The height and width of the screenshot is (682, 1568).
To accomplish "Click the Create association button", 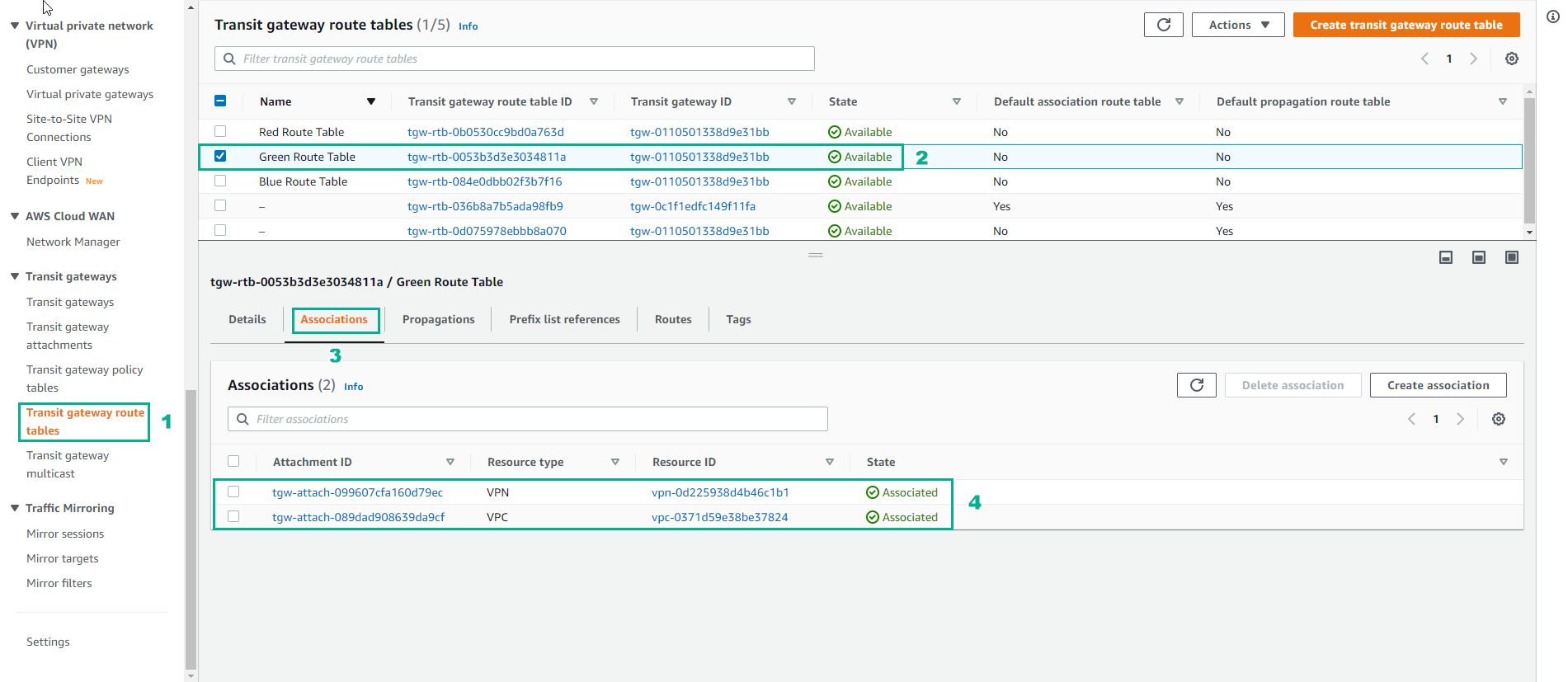I will pos(1439,385).
